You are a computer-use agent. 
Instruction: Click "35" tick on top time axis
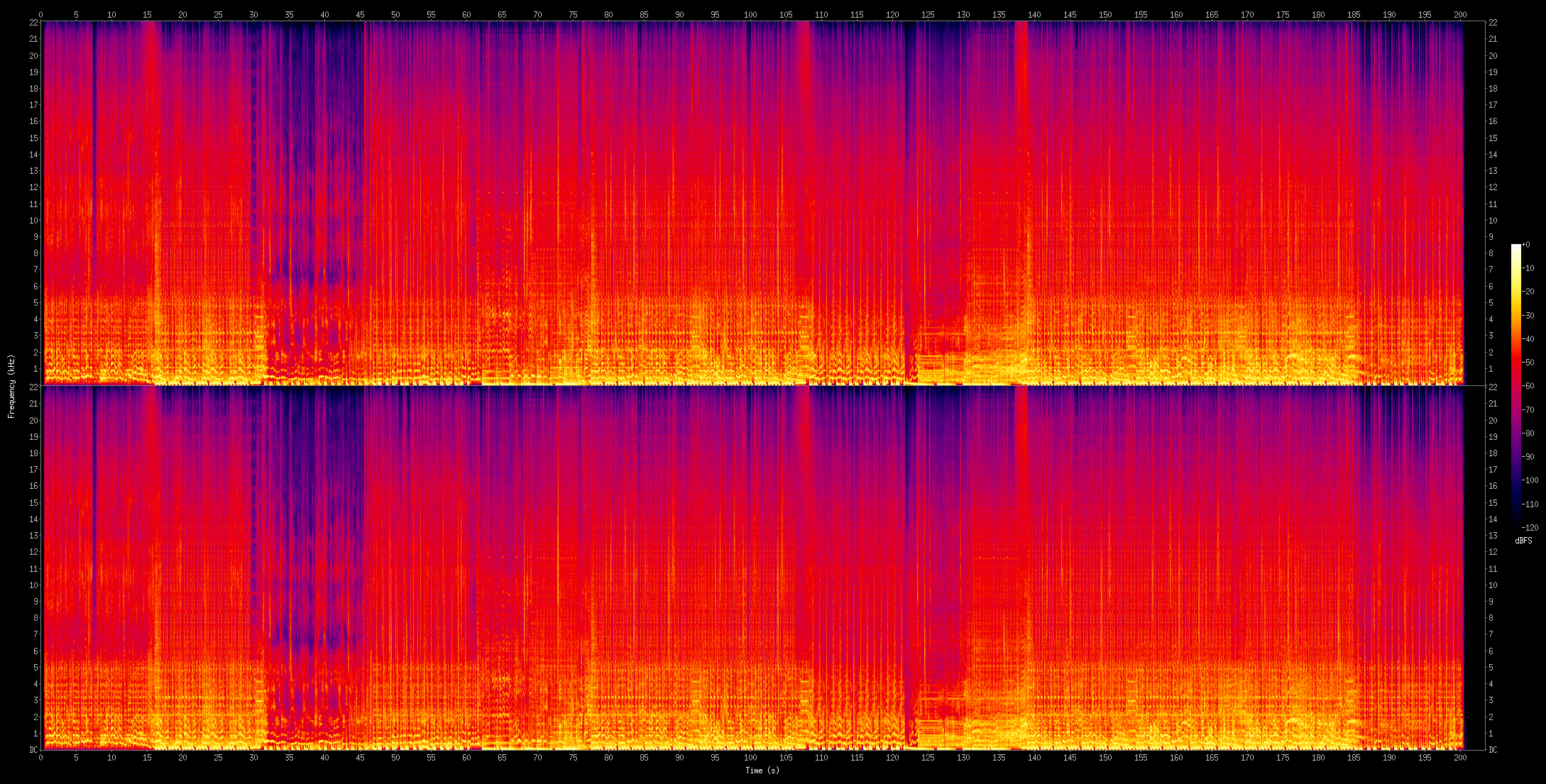point(289,14)
